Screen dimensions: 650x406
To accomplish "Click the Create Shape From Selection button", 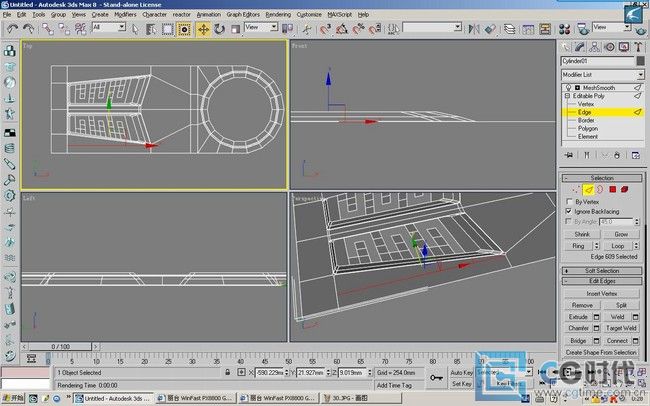I will pos(601,352).
